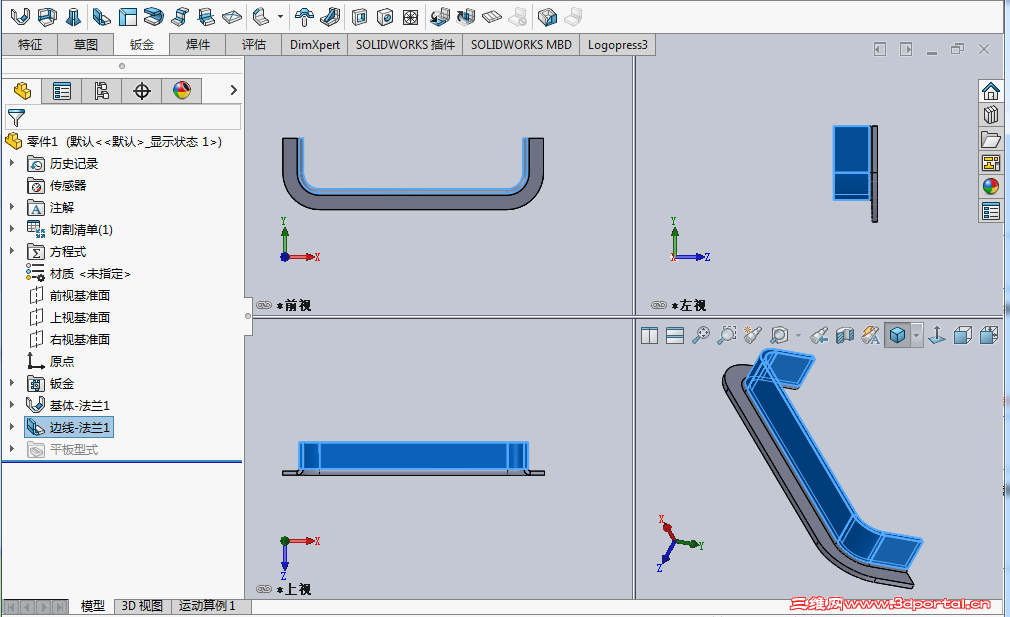Select the Fold tool icon
The height and width of the screenshot is (617, 1010).
(466, 17)
